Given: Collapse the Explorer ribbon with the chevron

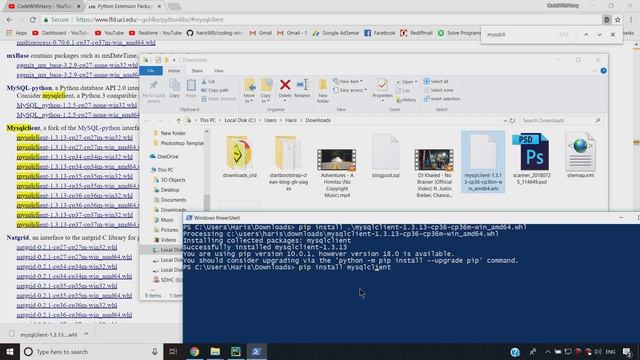Looking at the screenshot, I should (595, 71).
